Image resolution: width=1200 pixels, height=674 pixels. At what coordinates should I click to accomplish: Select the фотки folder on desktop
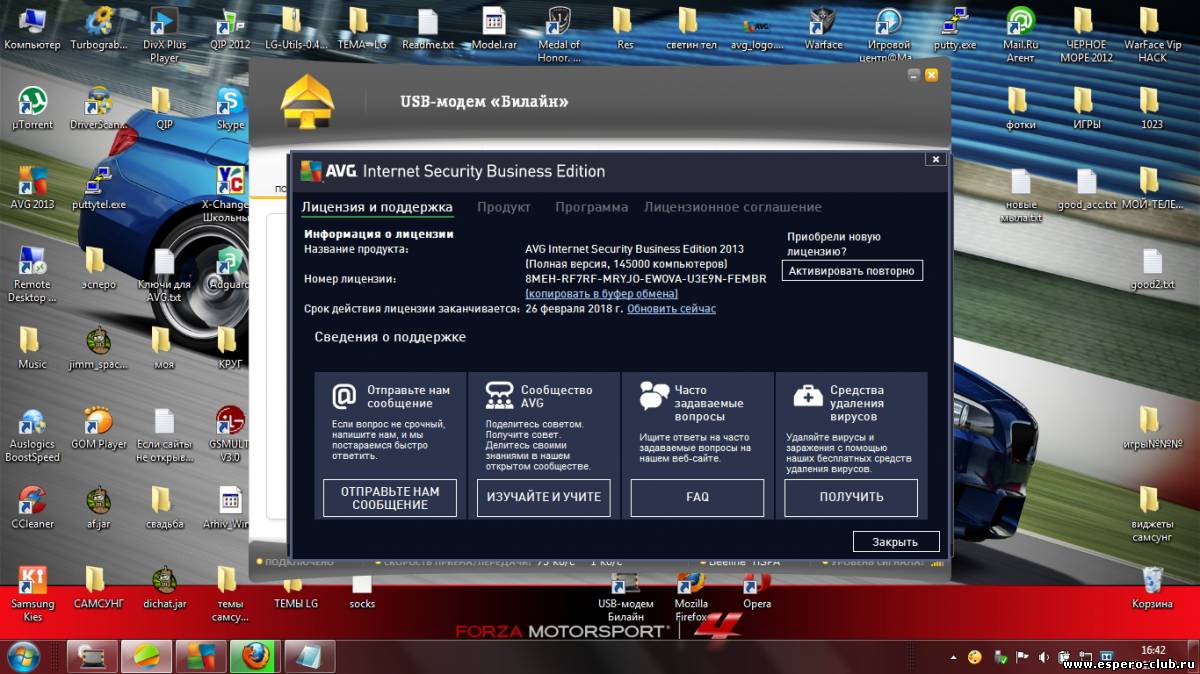pyautogui.click(x=1020, y=109)
